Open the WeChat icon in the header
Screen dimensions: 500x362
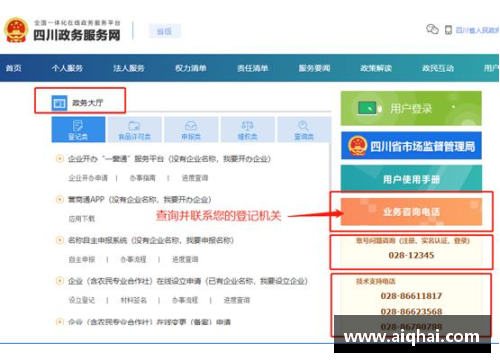[x=432, y=29]
